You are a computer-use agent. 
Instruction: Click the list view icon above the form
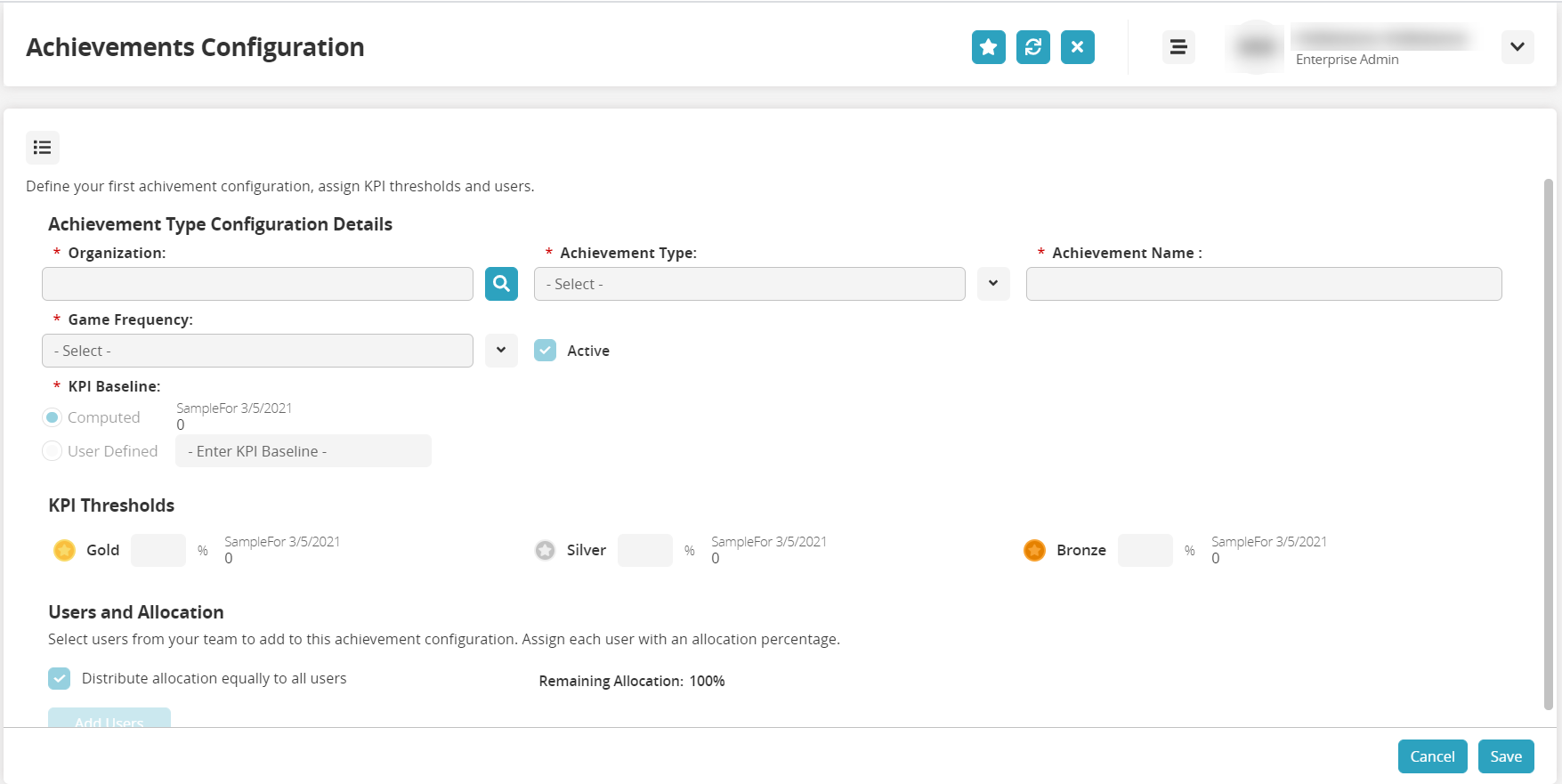pyautogui.click(x=43, y=148)
